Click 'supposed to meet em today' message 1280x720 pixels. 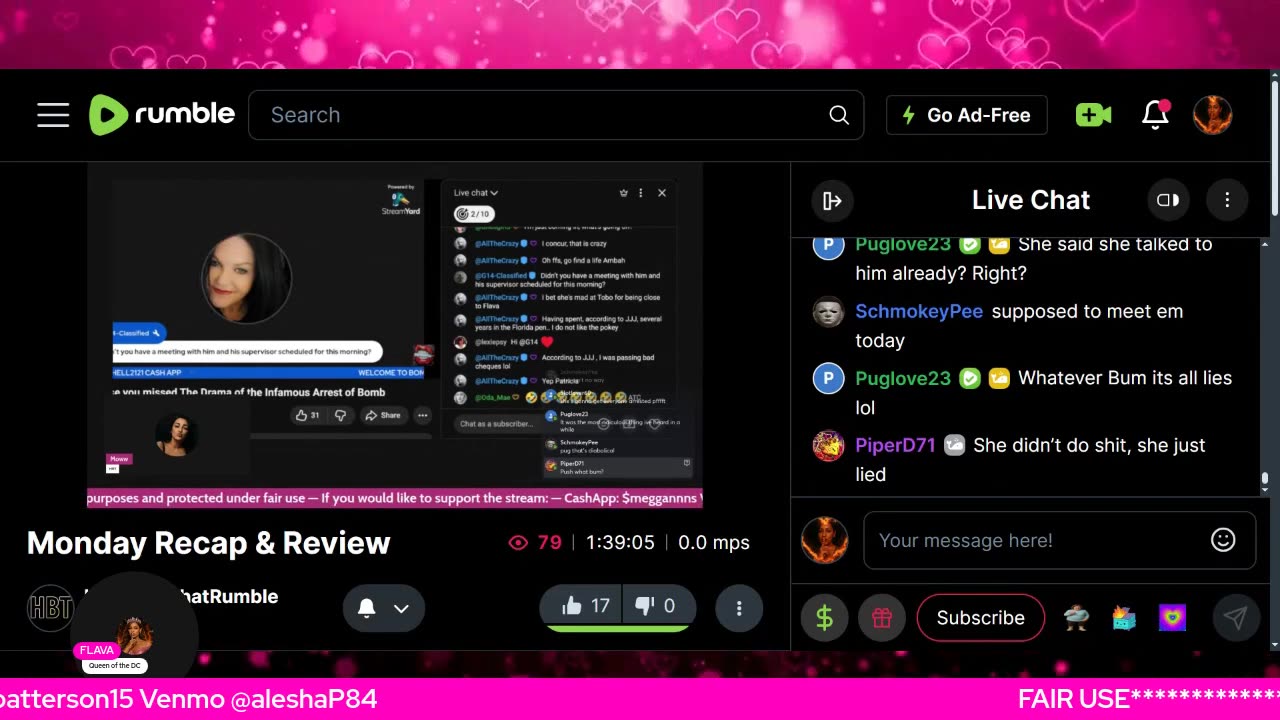tap(1019, 326)
